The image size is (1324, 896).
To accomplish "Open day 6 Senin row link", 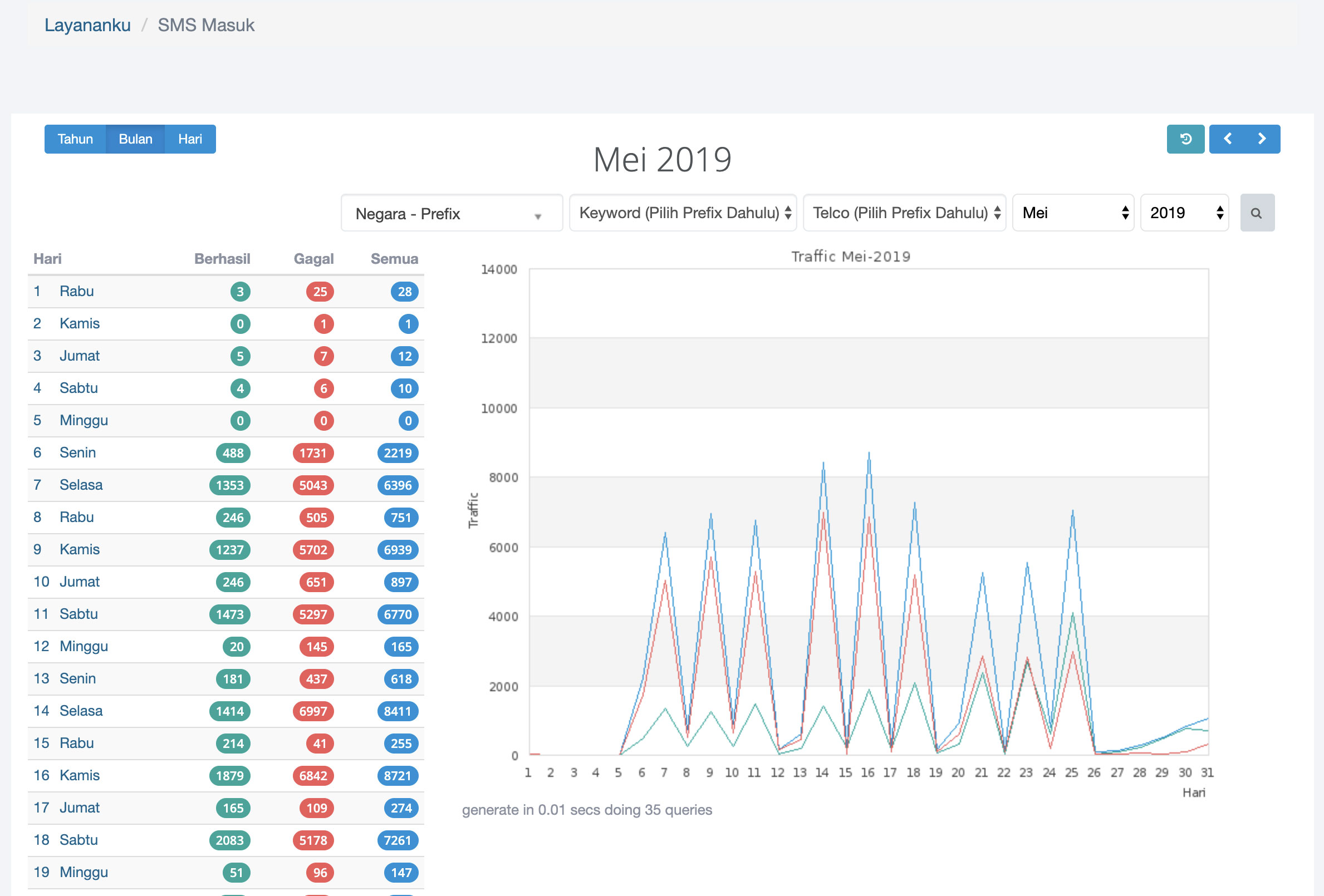I will tap(77, 453).
